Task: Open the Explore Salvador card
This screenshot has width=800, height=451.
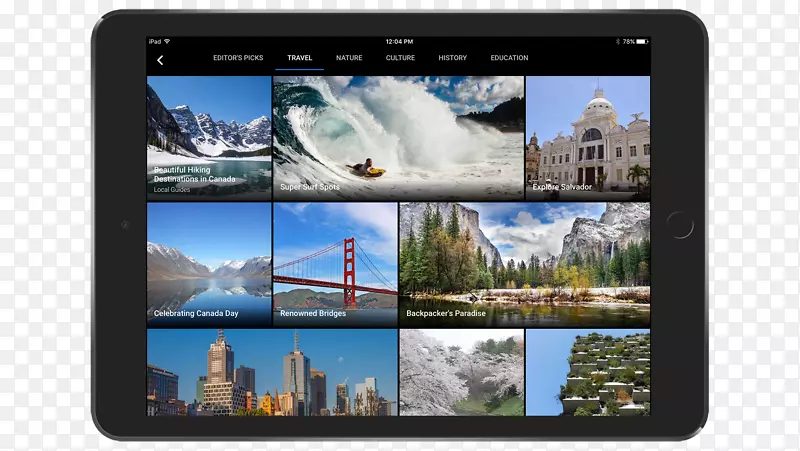Action: coord(588,138)
